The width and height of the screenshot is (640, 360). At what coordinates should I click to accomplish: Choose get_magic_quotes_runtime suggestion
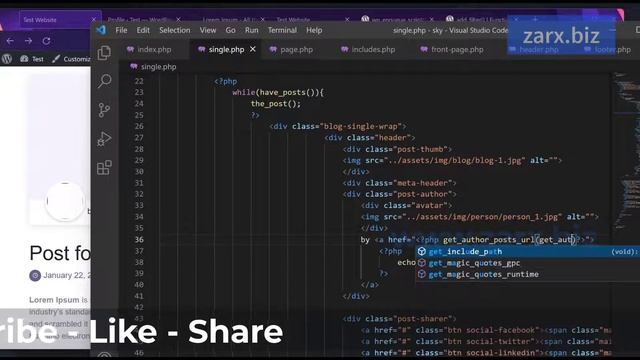point(527,274)
